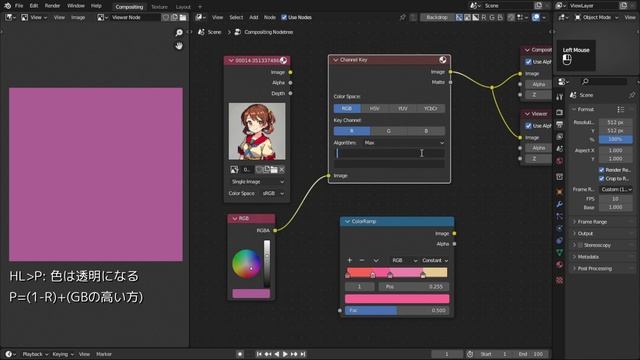The image size is (640, 360).
Task: Show only red backdrop channel
Action: pyautogui.click(x=484, y=18)
